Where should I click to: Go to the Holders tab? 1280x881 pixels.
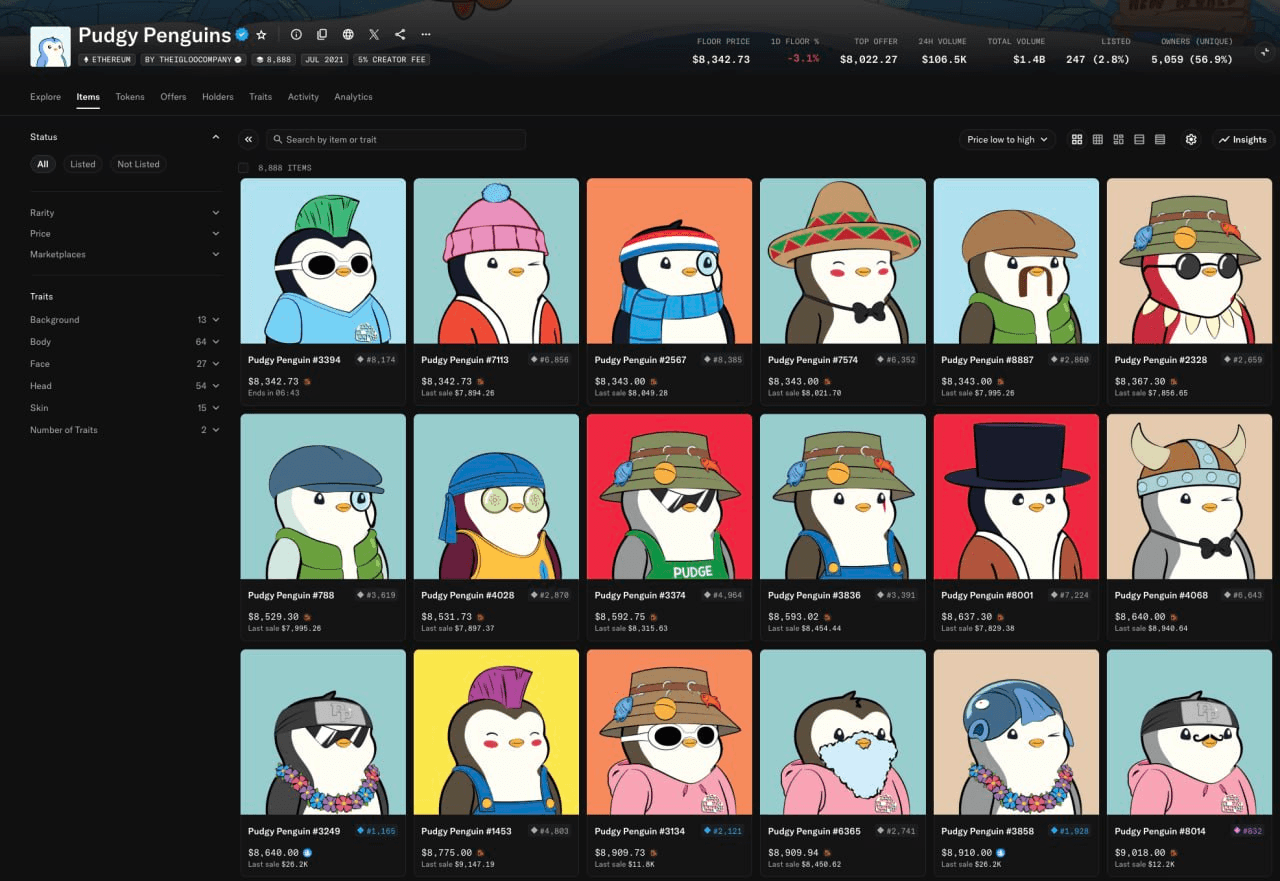218,97
